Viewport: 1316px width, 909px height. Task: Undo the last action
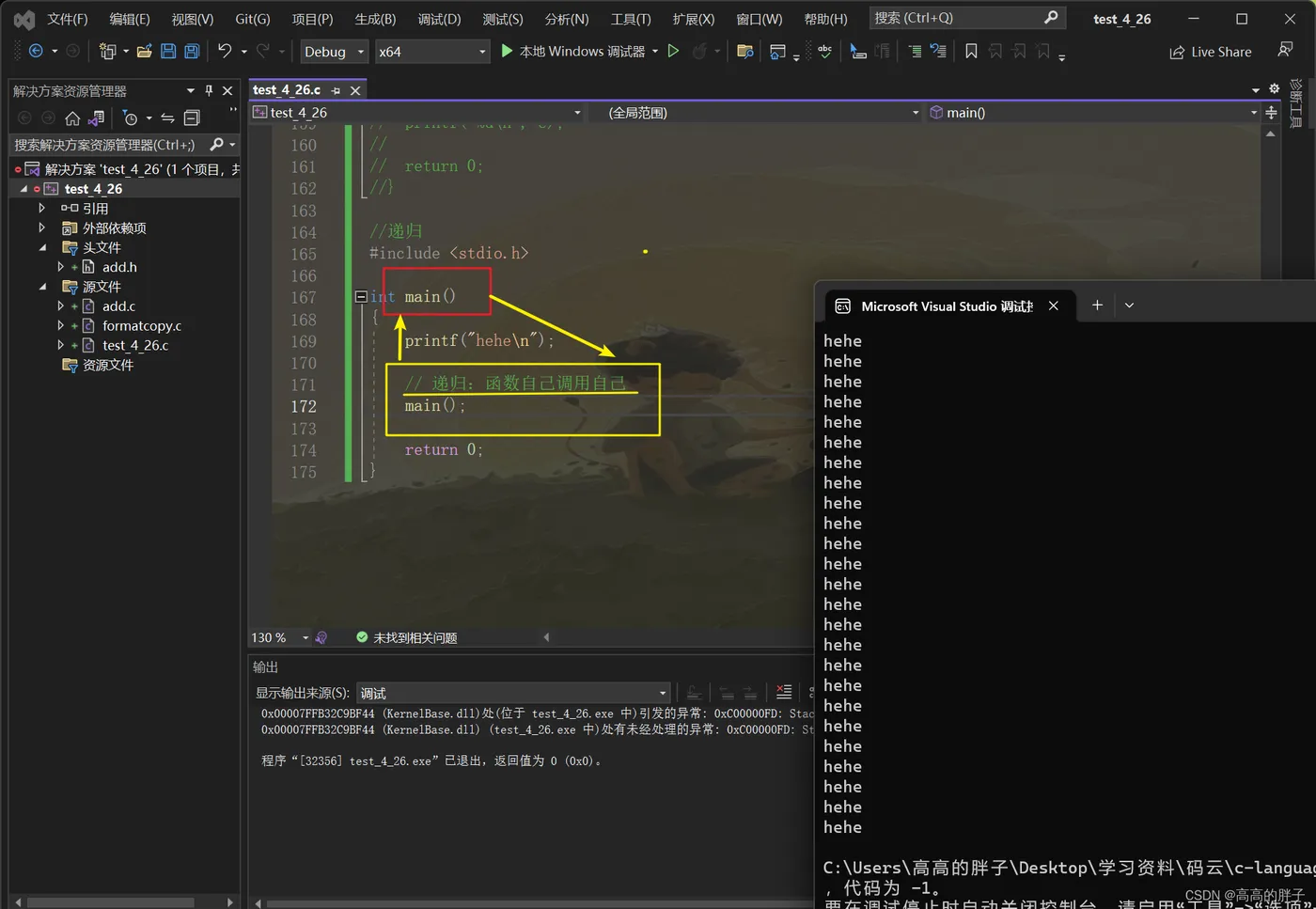coord(225,51)
